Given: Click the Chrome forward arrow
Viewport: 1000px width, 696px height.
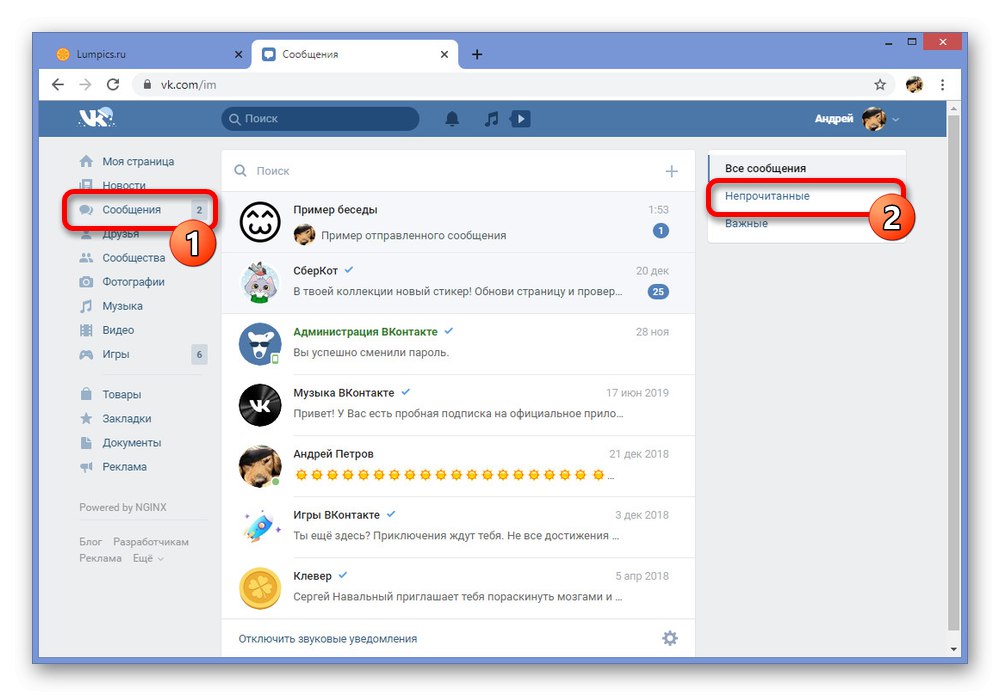Looking at the screenshot, I should 85,84.
